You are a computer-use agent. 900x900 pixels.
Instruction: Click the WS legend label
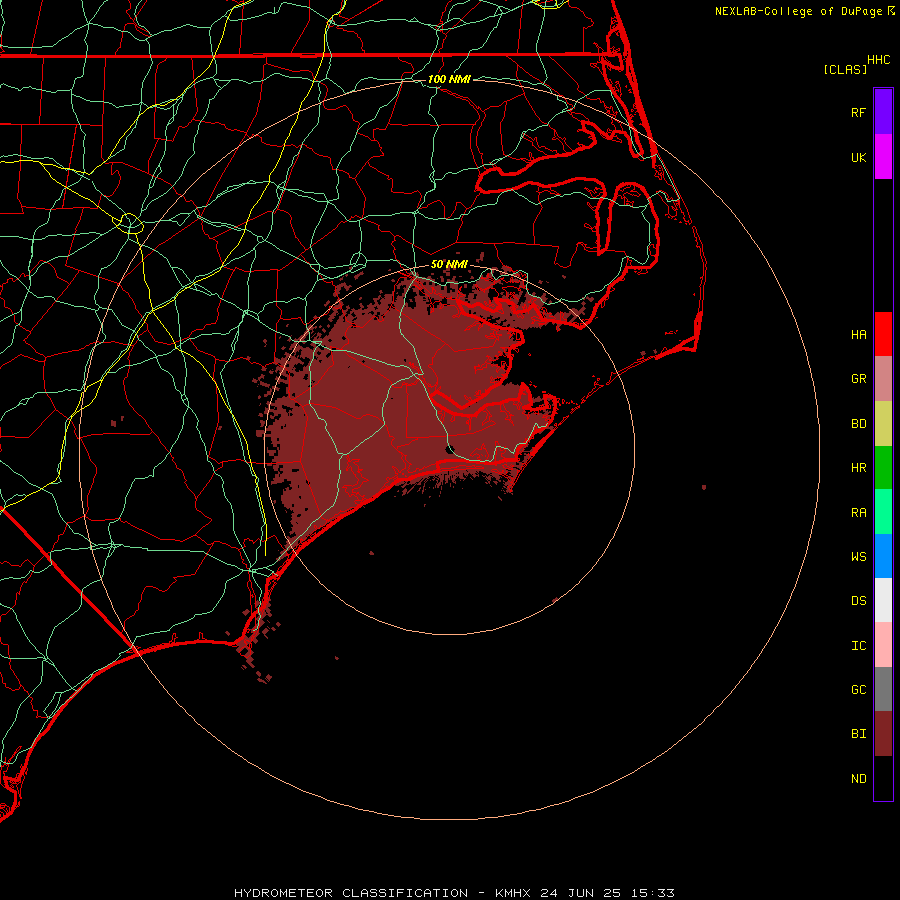858,557
